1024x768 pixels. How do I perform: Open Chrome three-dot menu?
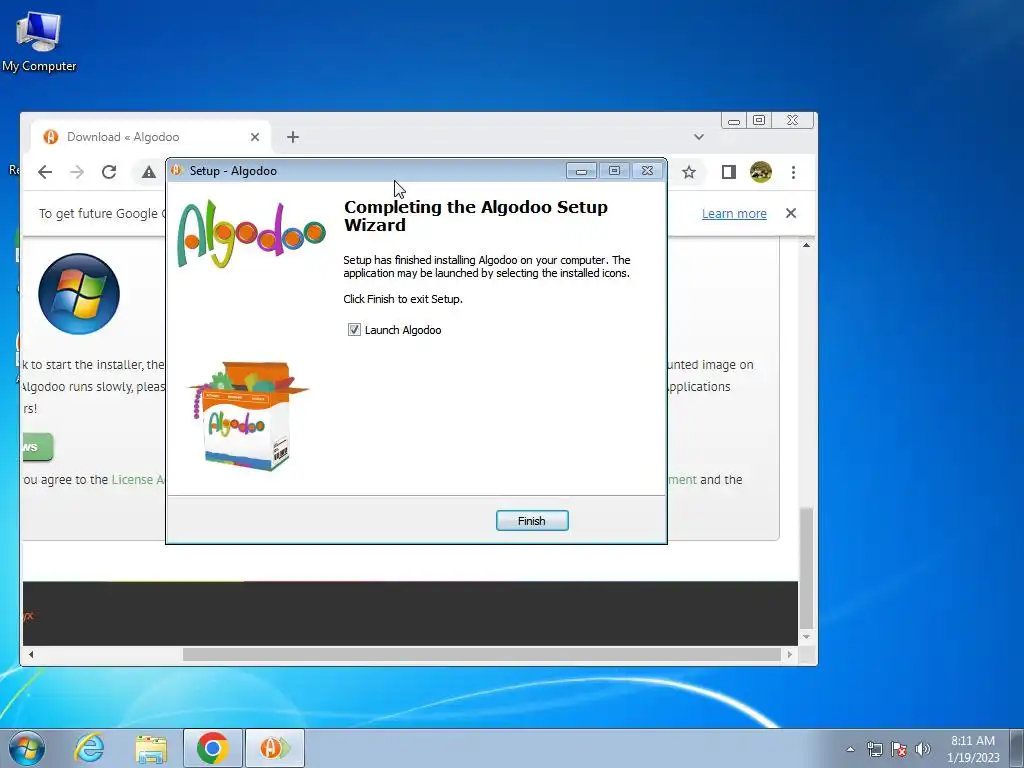[x=793, y=172]
